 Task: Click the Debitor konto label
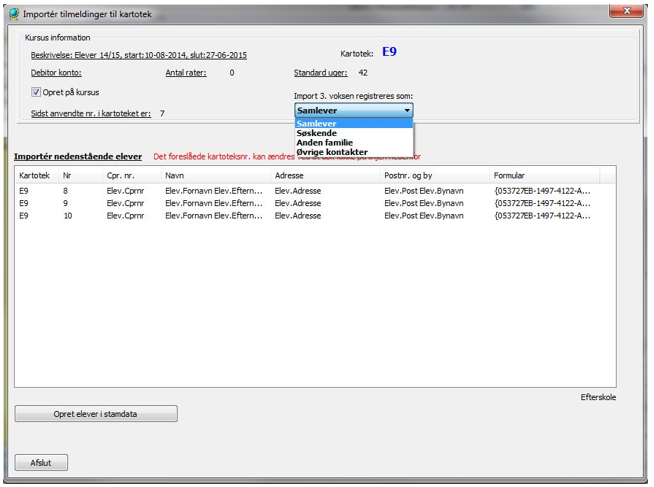(x=56, y=73)
